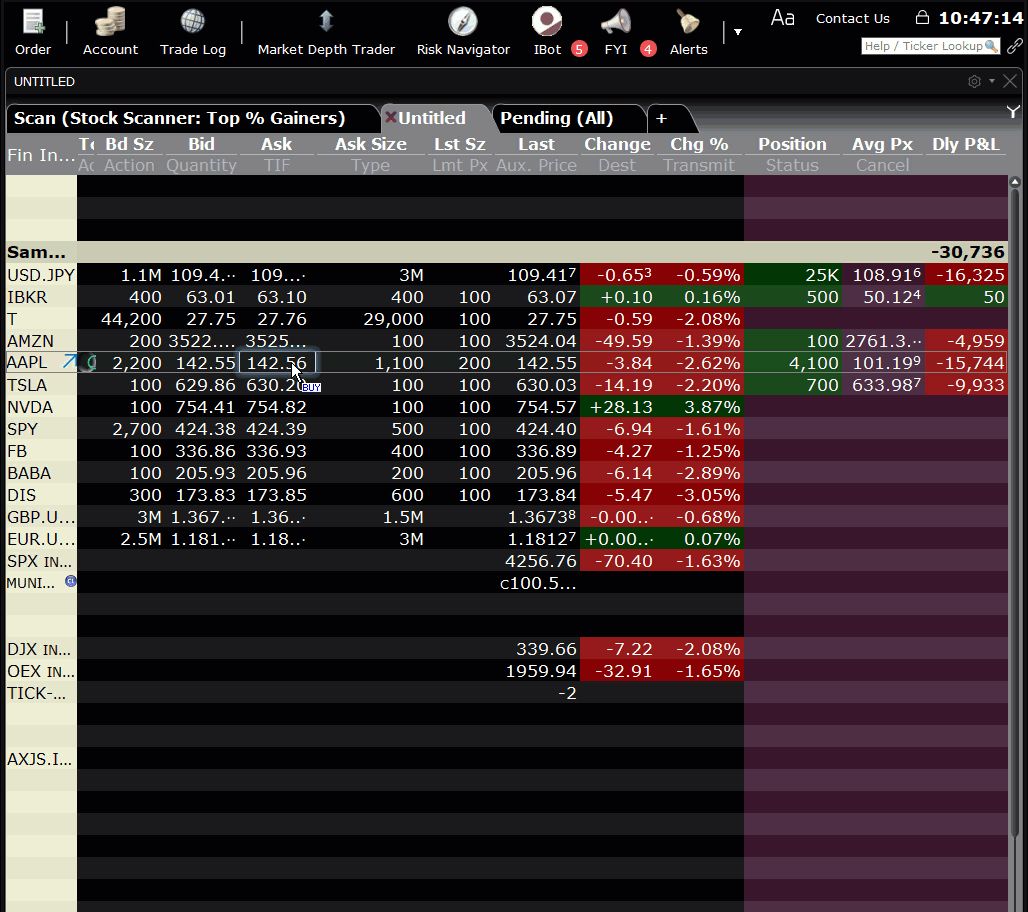Click NVDA change value +28.13
Image resolution: width=1028 pixels, height=912 pixels.
tap(620, 407)
